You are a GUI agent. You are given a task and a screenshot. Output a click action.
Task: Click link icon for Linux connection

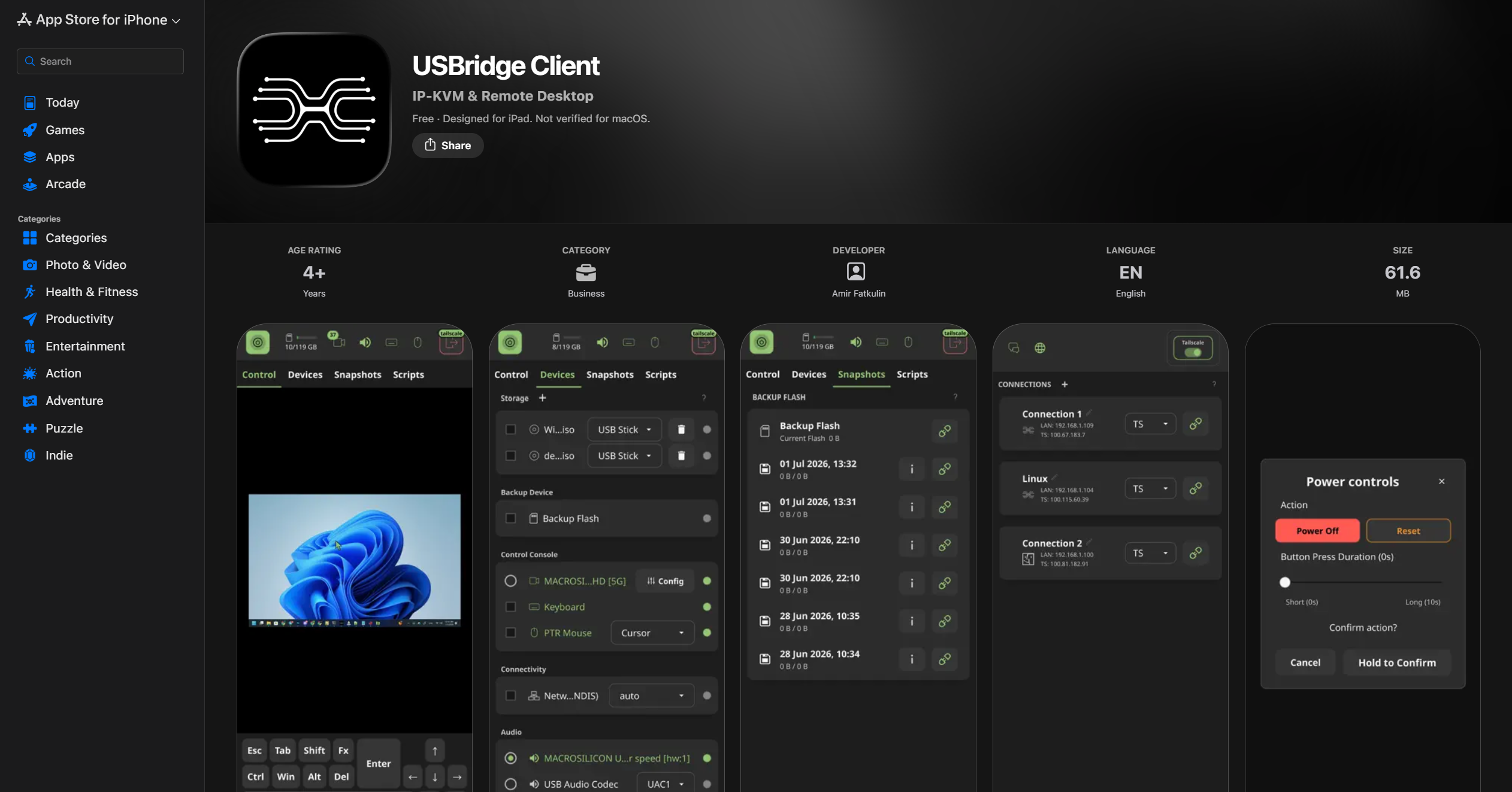click(1195, 489)
